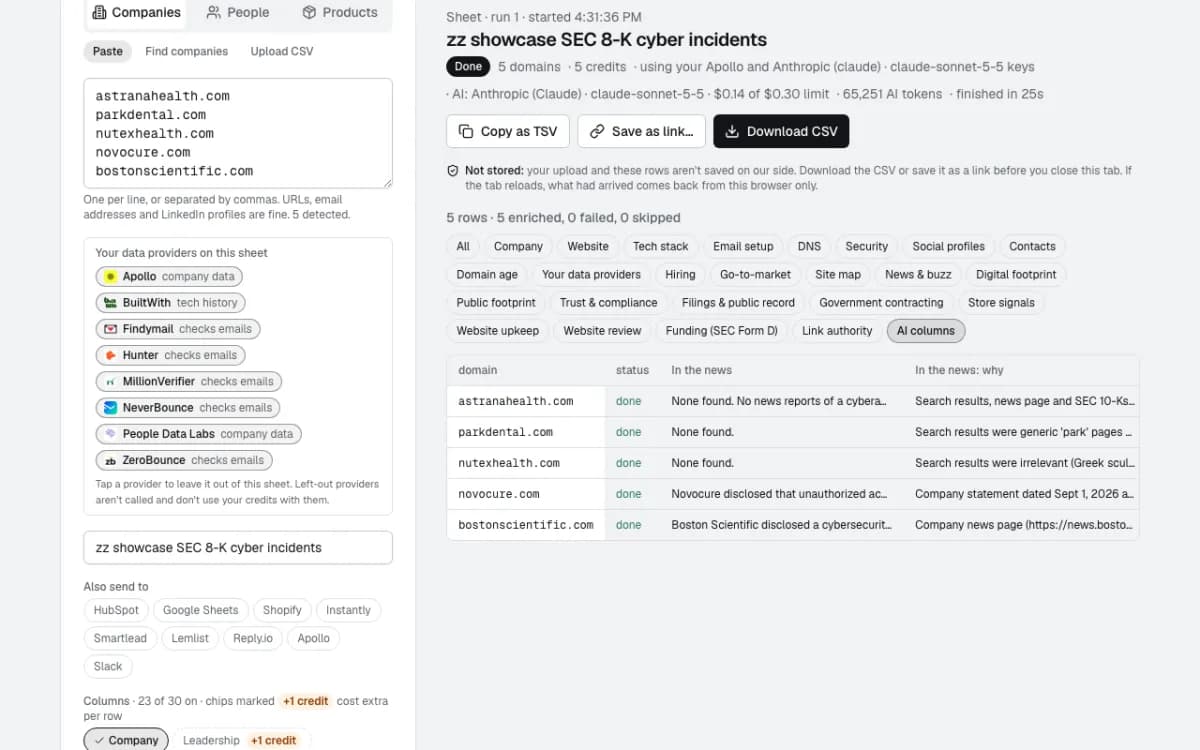Image resolution: width=1200 pixels, height=750 pixels.
Task: Click Lemlist under Also send to
Action: [190, 638]
